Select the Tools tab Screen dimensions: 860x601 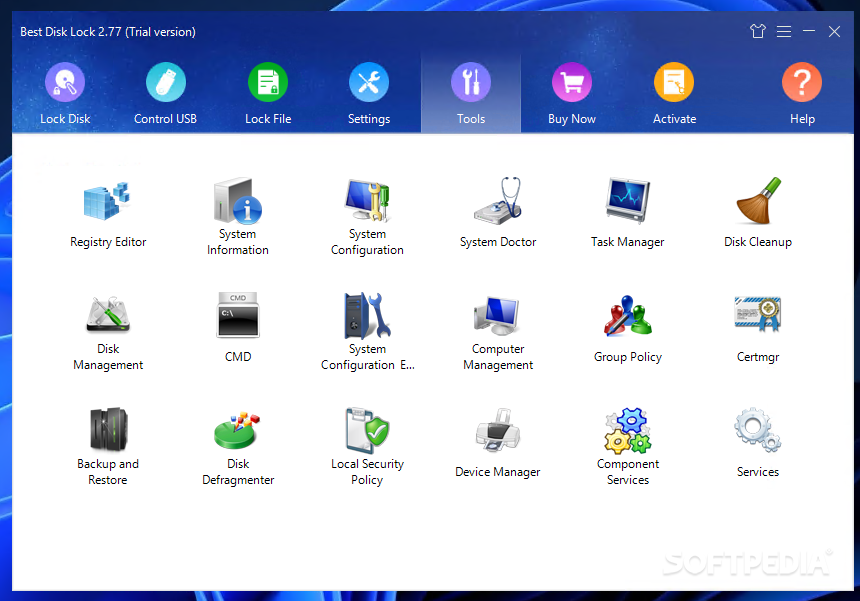pyautogui.click(x=471, y=94)
